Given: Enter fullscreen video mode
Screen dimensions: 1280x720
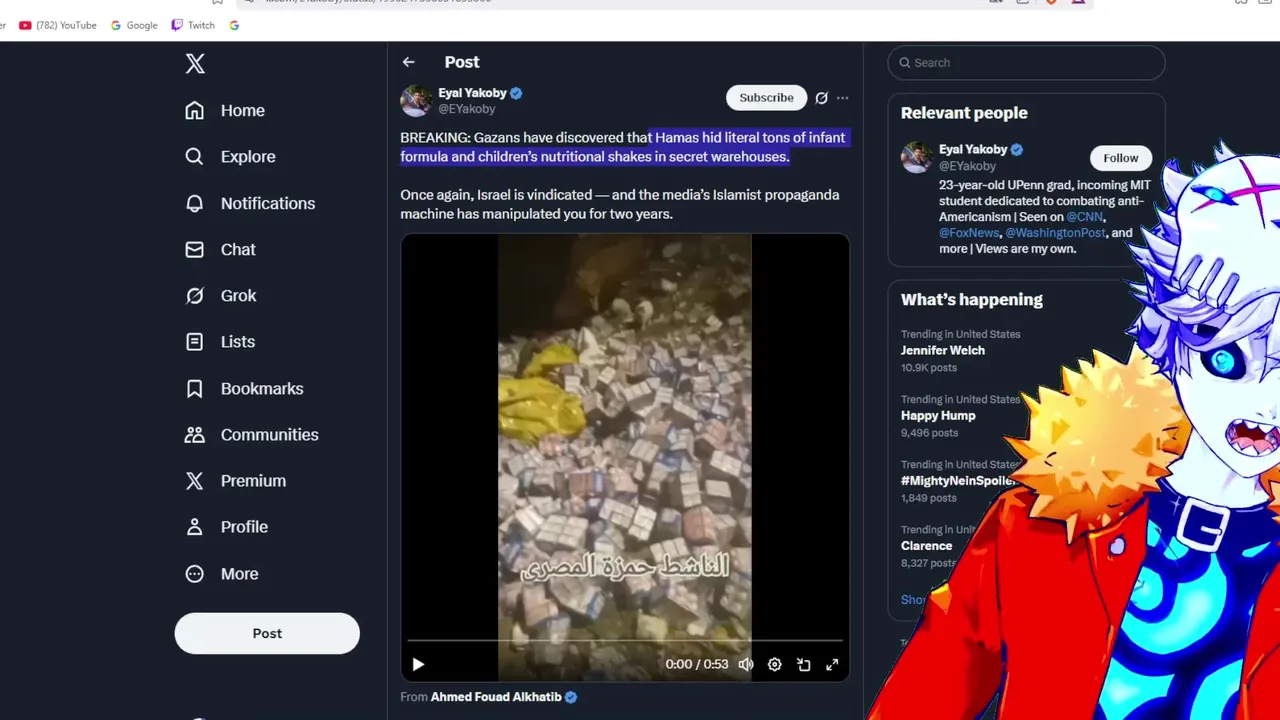Looking at the screenshot, I should 832,664.
